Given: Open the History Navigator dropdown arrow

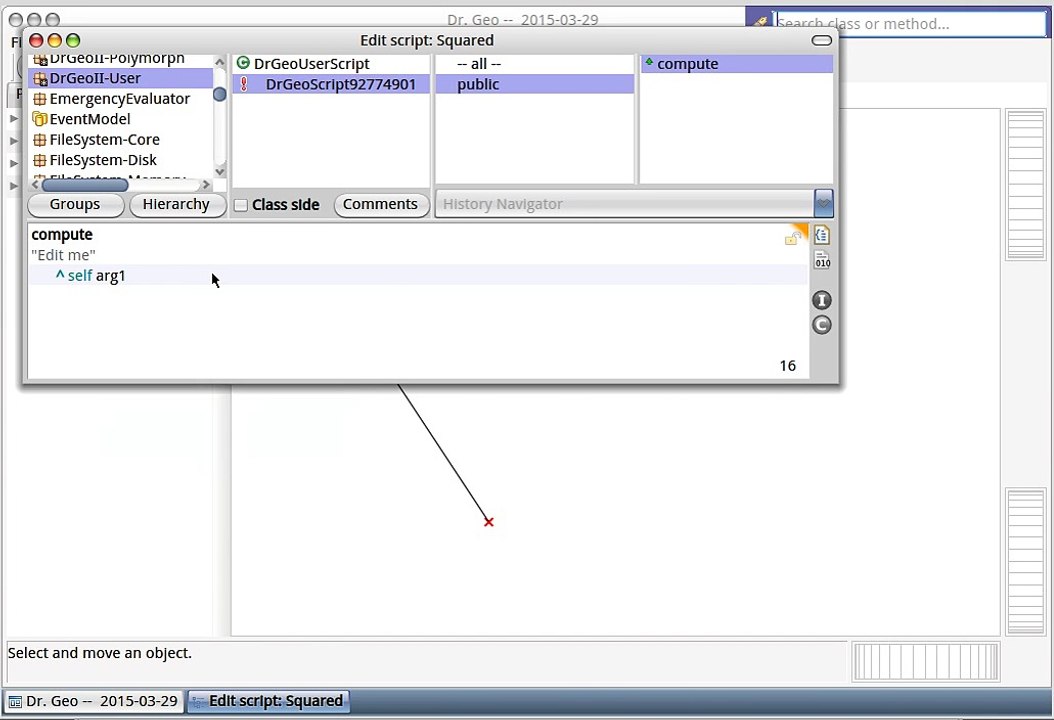Looking at the screenshot, I should [x=823, y=204].
